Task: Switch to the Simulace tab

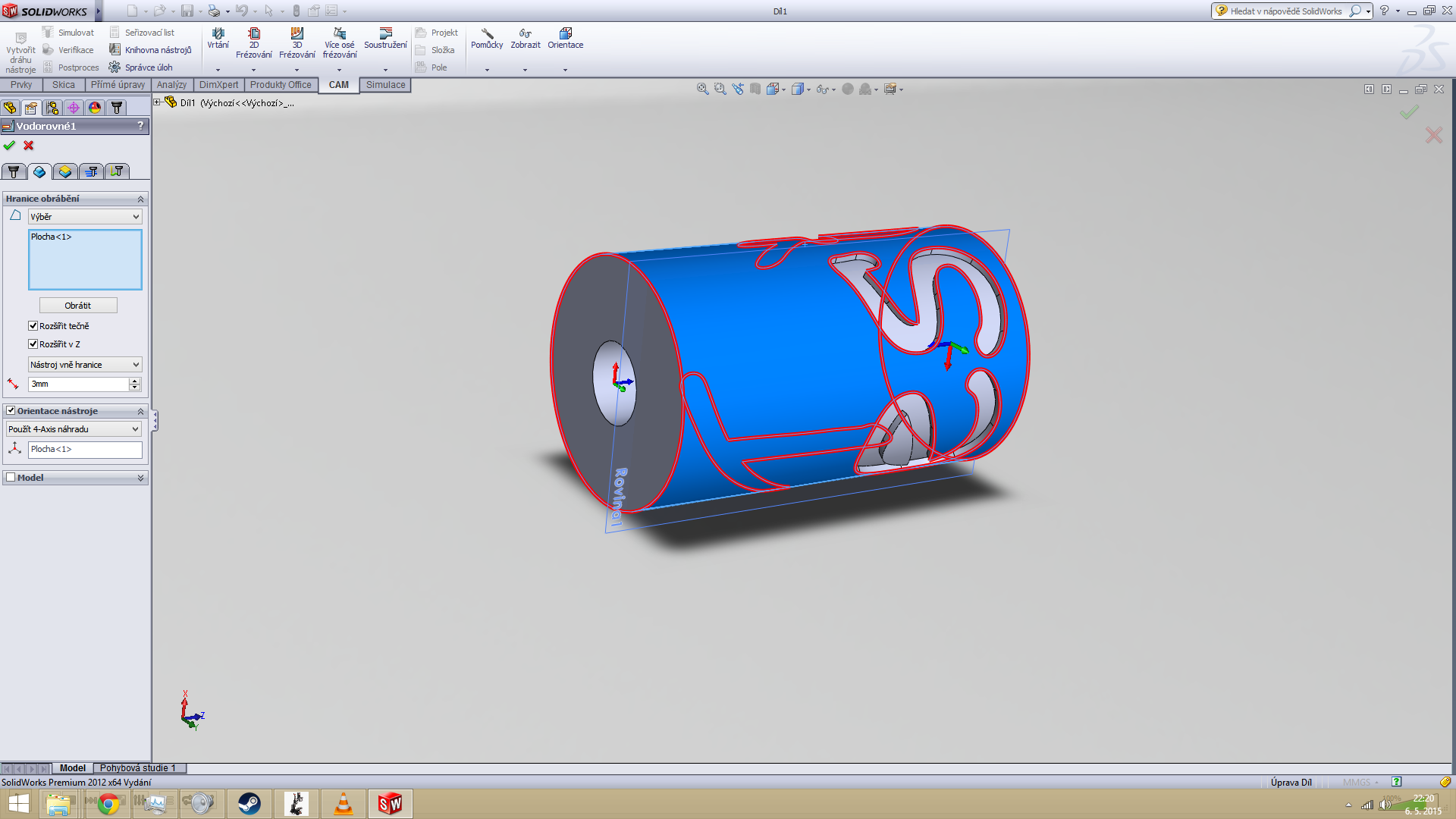Action: click(385, 85)
